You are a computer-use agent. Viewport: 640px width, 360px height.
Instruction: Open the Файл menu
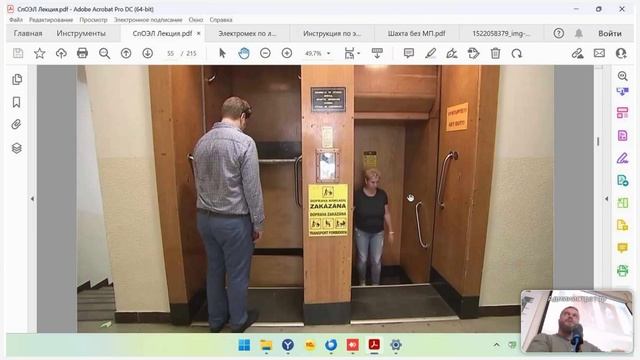tap(16, 20)
